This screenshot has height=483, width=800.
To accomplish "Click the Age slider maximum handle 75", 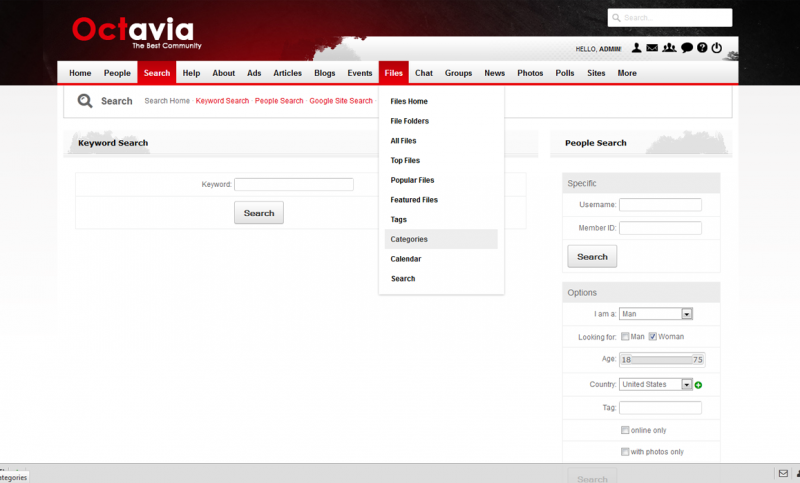I will click(x=697, y=360).
